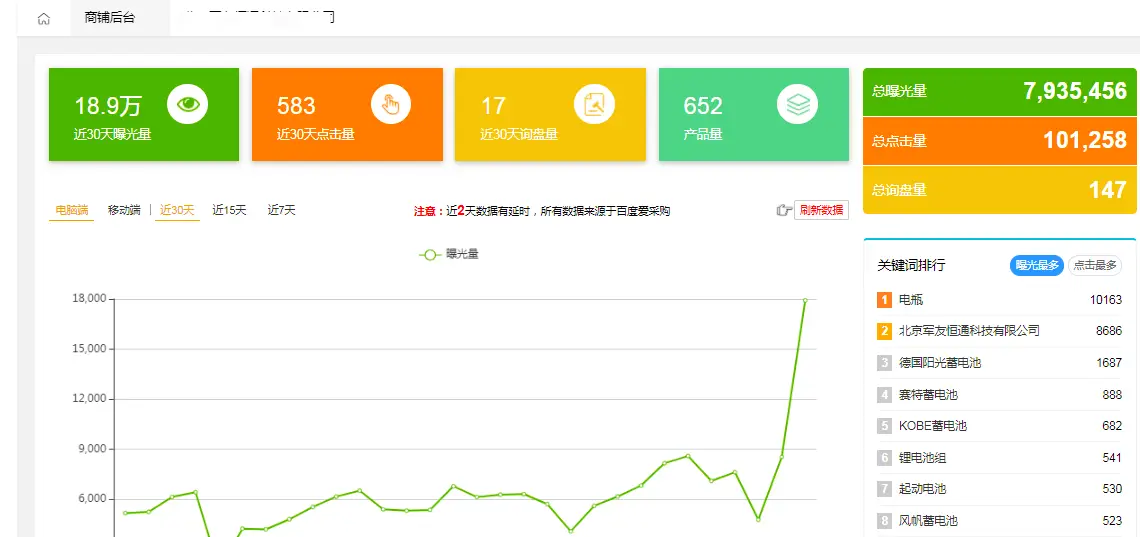Click keyword 电瓶 ranked first
The width and height of the screenshot is (1140, 537).
click(x=911, y=299)
